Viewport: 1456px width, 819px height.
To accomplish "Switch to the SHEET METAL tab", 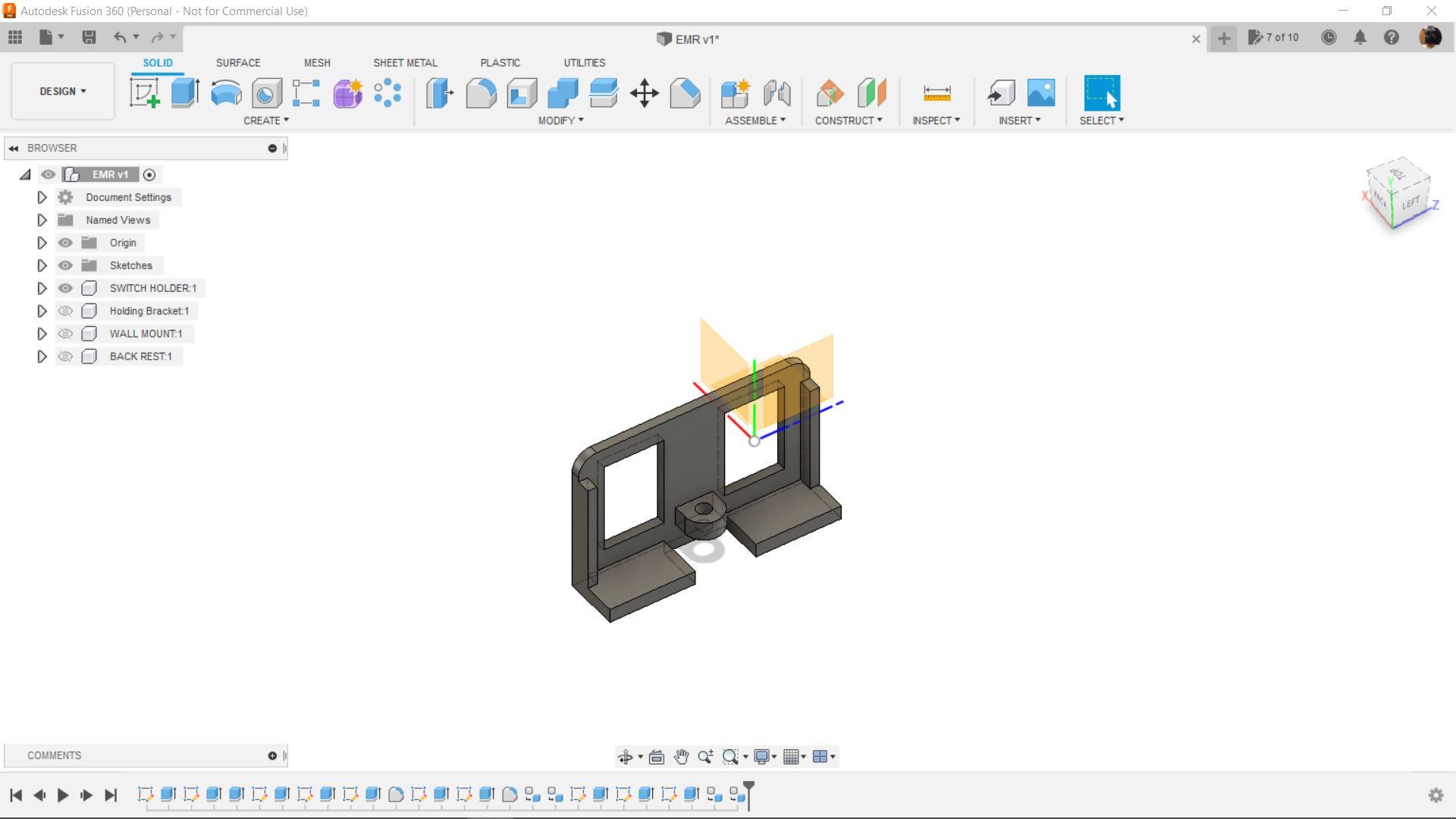I will tap(405, 63).
